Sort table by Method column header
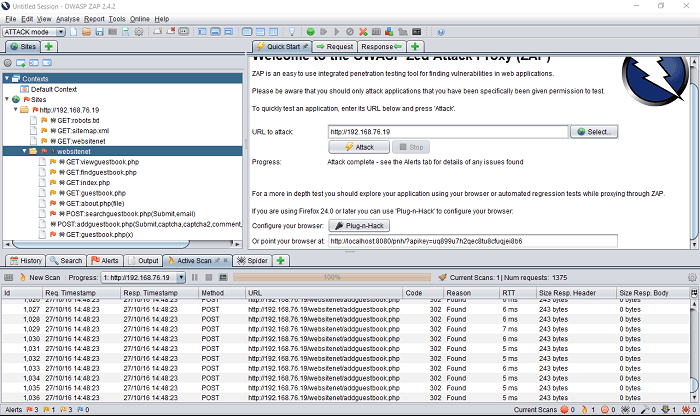The height and width of the screenshot is (416, 700). [221, 293]
